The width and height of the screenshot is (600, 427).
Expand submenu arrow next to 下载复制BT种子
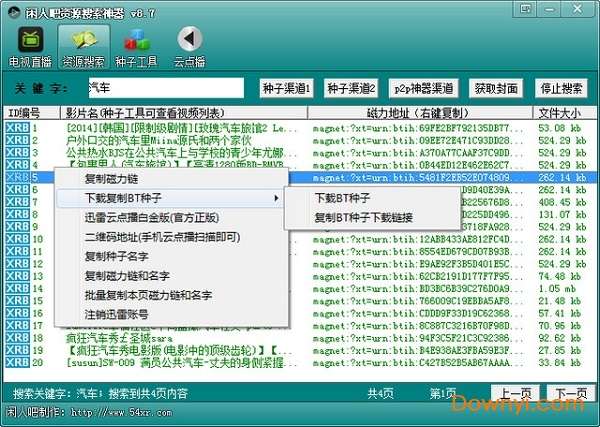pos(276,198)
